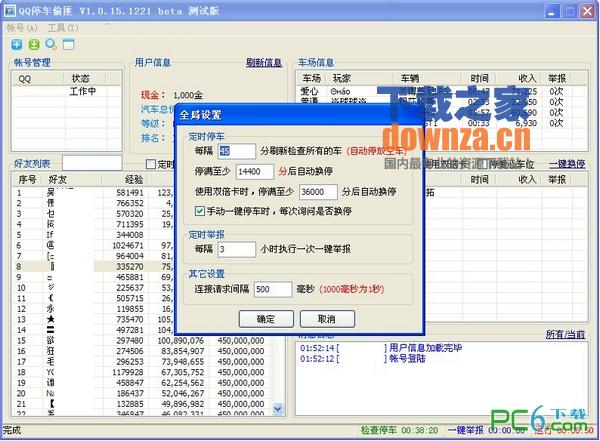Click log entry 01:52:14 用户信息加载完毕
Screen dimensions: 600x441
click(x=381, y=348)
